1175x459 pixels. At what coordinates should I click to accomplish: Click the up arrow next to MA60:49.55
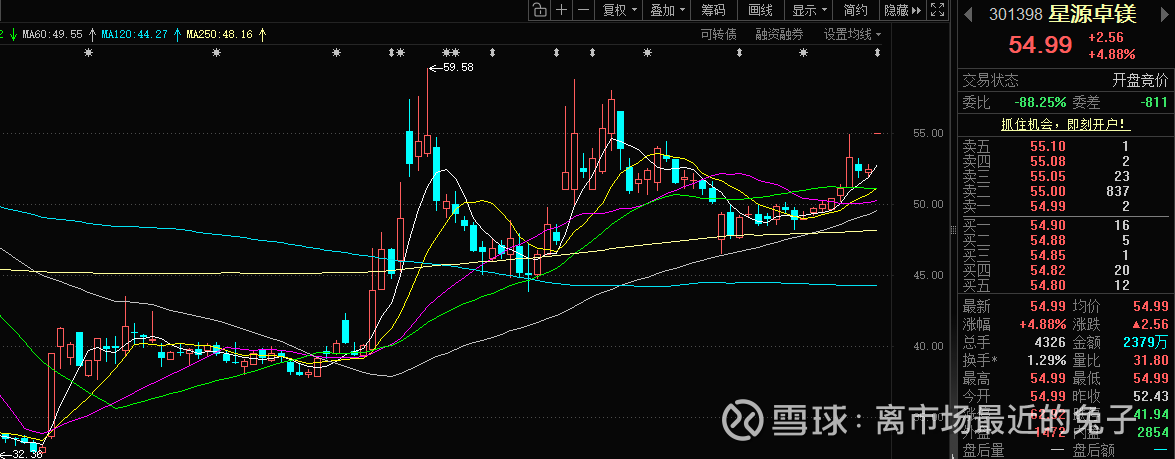91,34
